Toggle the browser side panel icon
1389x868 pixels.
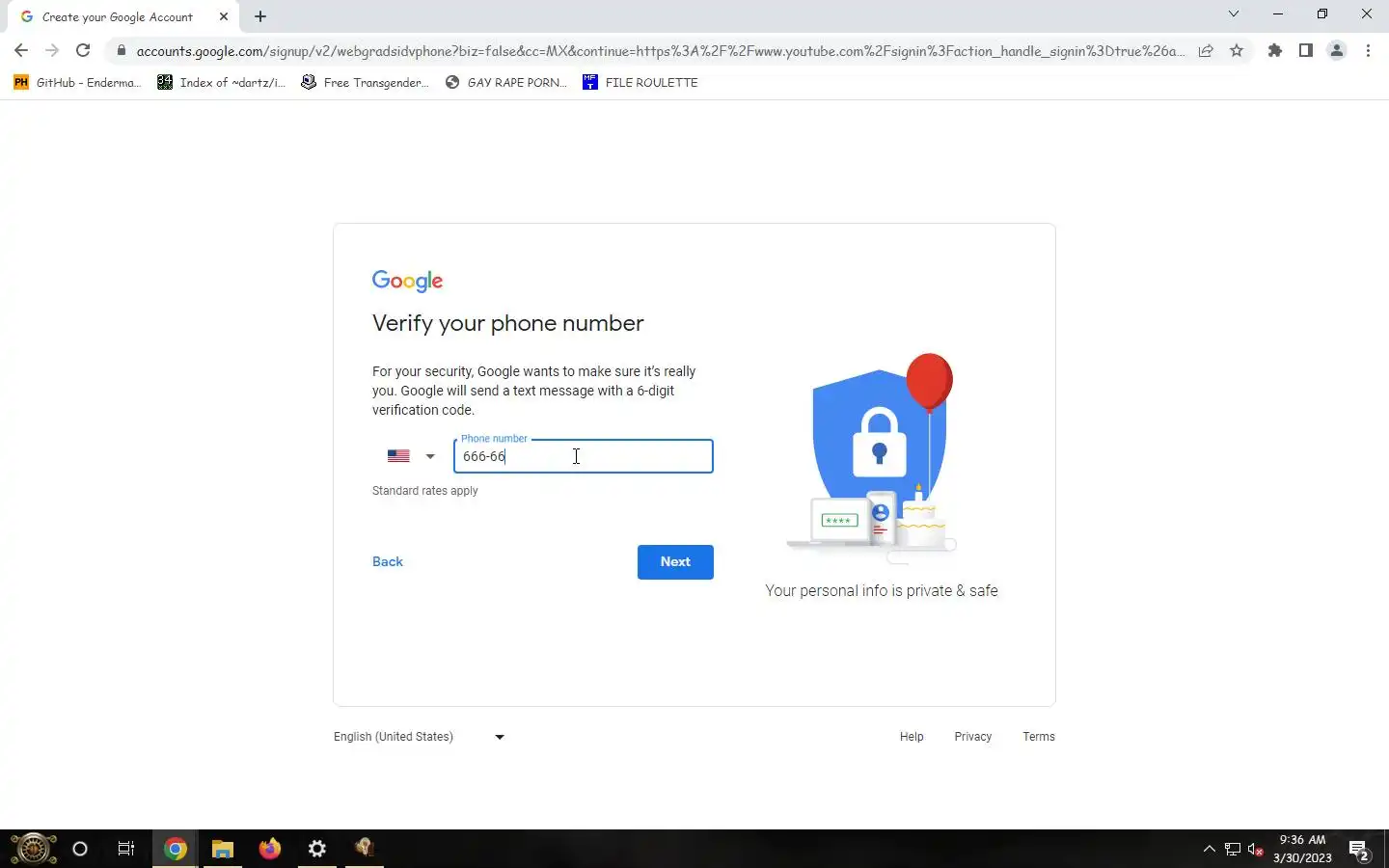point(1306,51)
